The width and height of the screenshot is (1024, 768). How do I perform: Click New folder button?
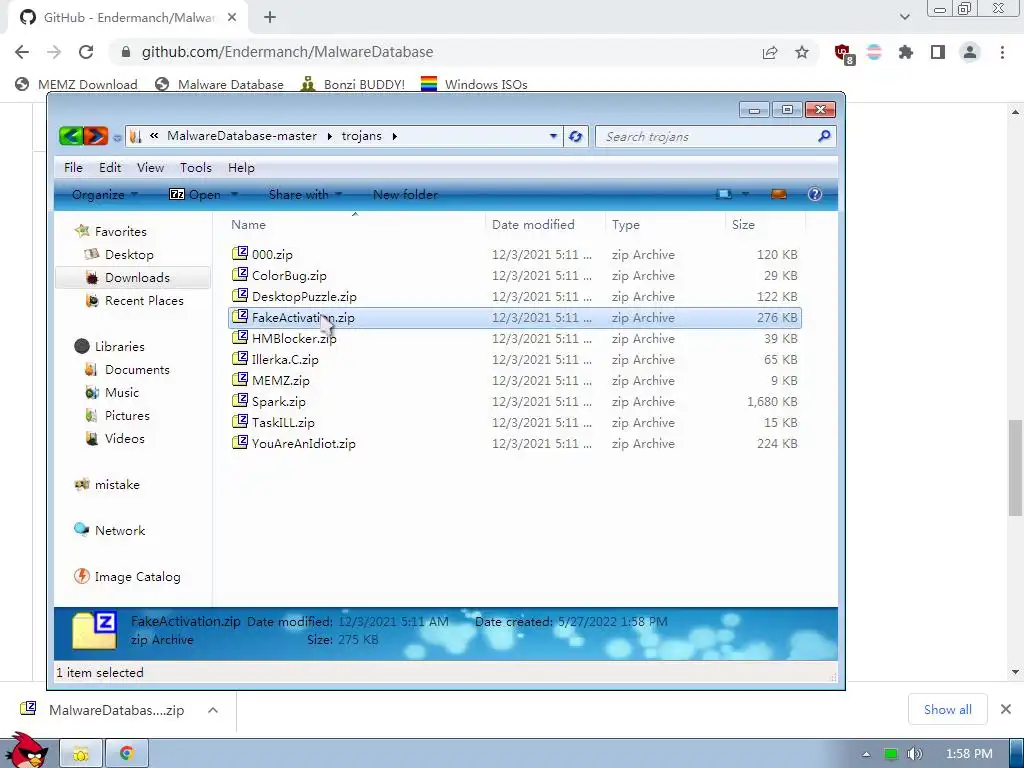405,194
